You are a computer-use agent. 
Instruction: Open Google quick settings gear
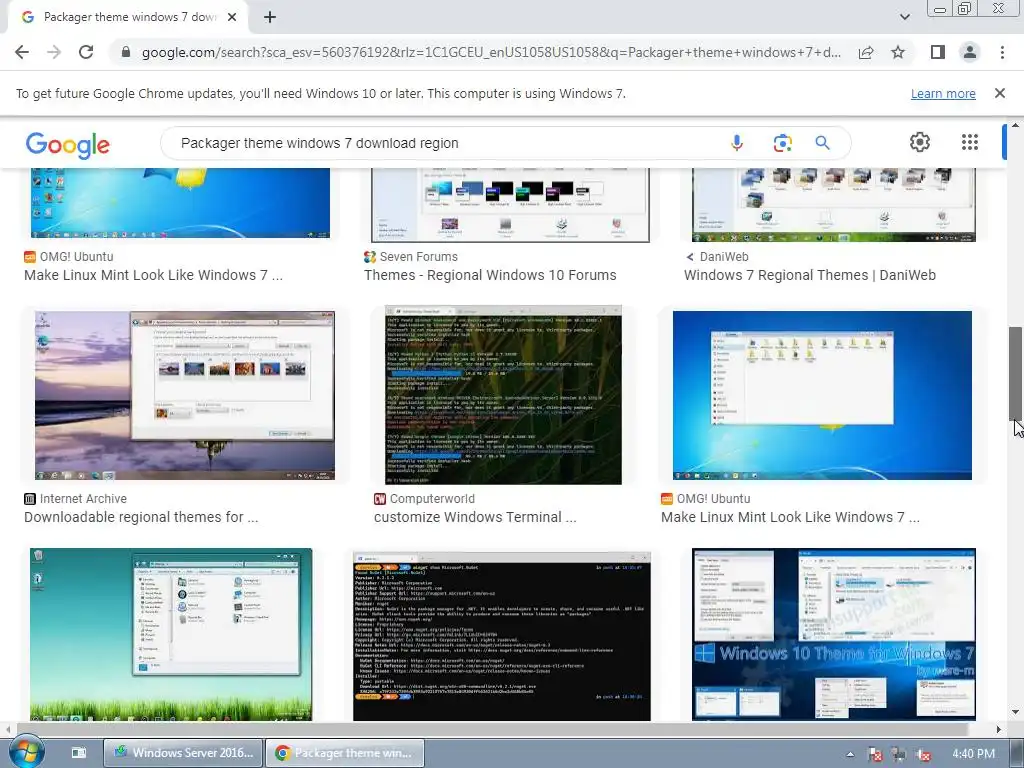(x=920, y=142)
